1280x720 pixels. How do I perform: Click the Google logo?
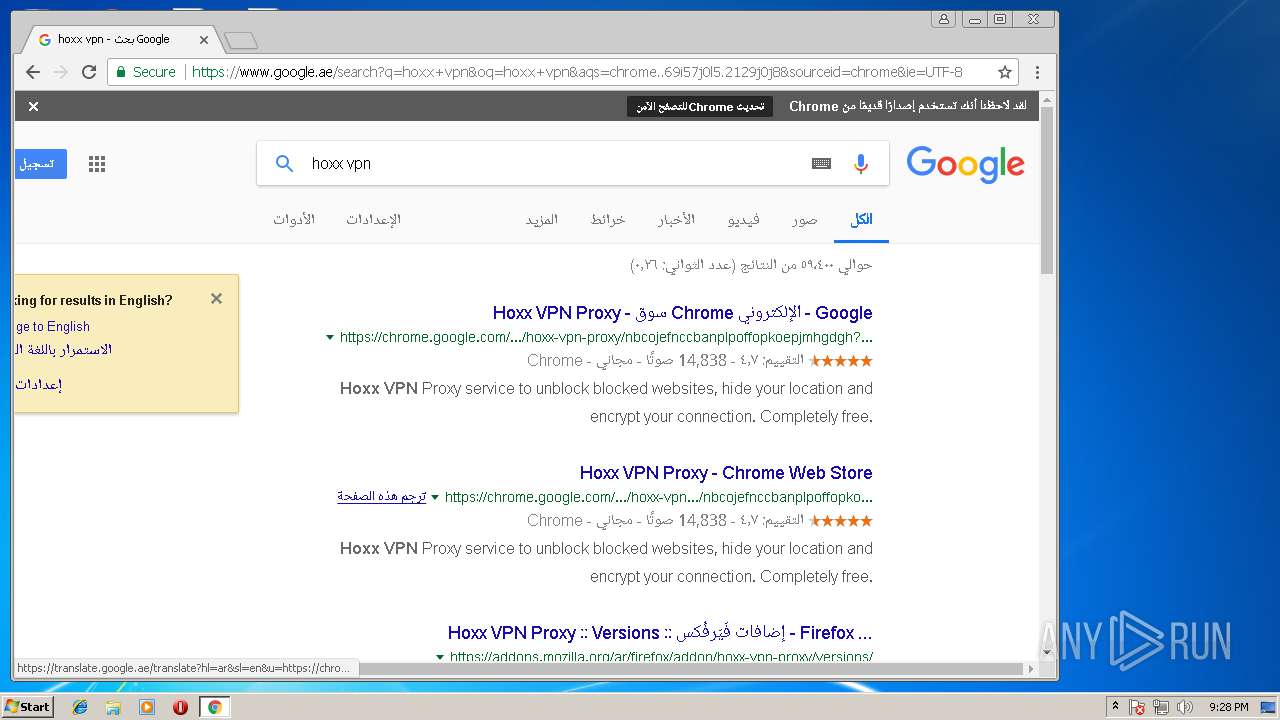coord(965,164)
